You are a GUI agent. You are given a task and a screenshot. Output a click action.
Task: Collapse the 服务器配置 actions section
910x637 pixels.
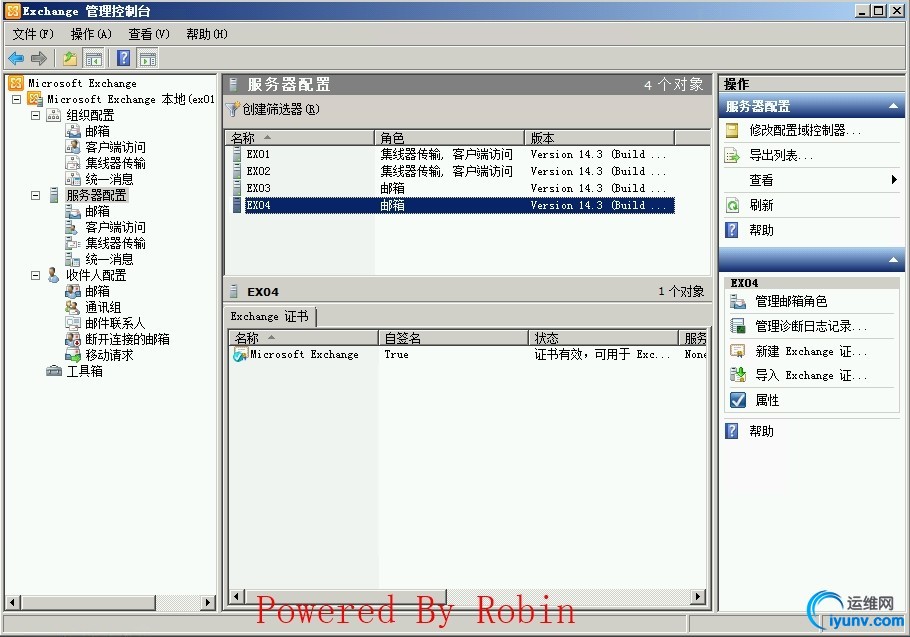point(893,106)
